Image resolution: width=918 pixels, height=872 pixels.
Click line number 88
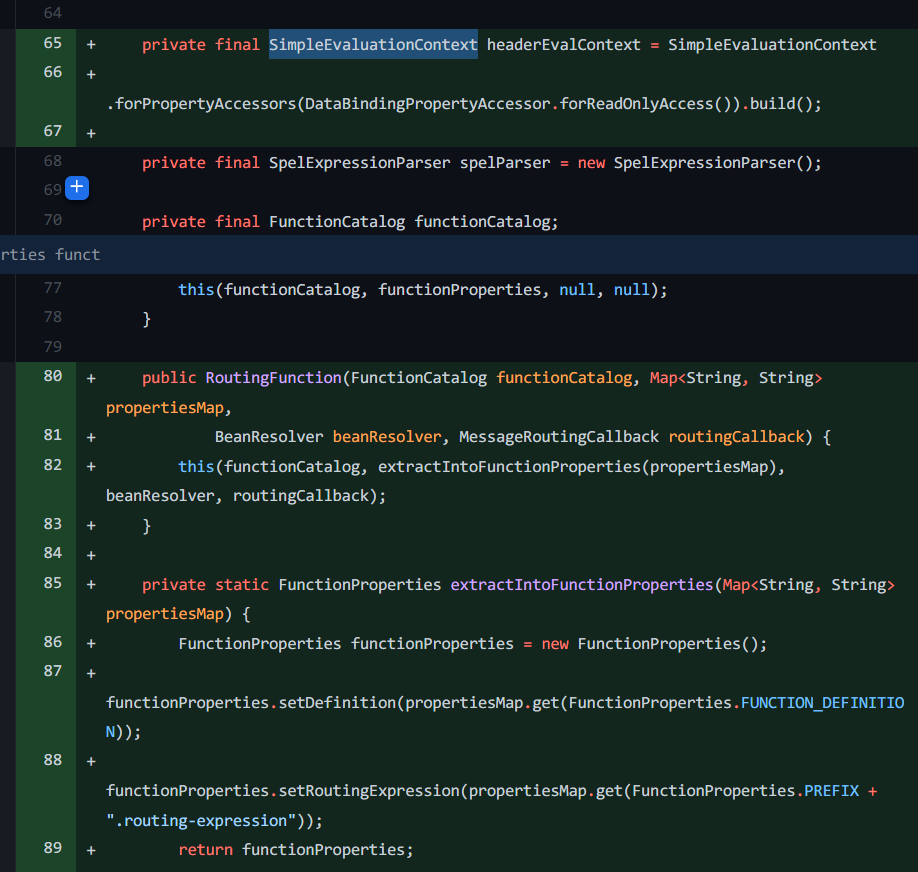click(x=53, y=760)
